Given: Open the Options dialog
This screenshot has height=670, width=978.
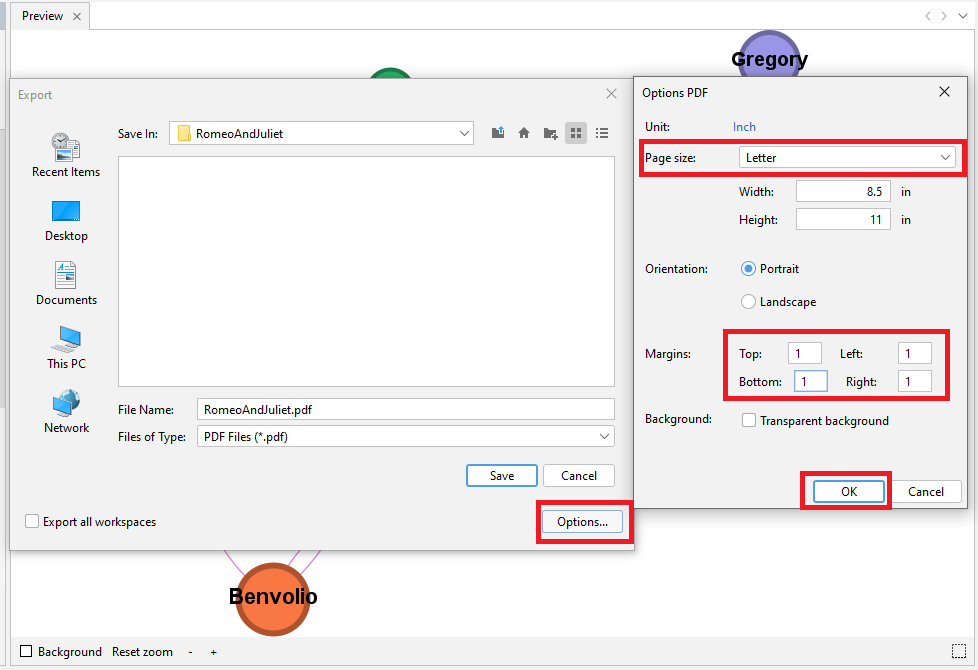Looking at the screenshot, I should 583,521.
